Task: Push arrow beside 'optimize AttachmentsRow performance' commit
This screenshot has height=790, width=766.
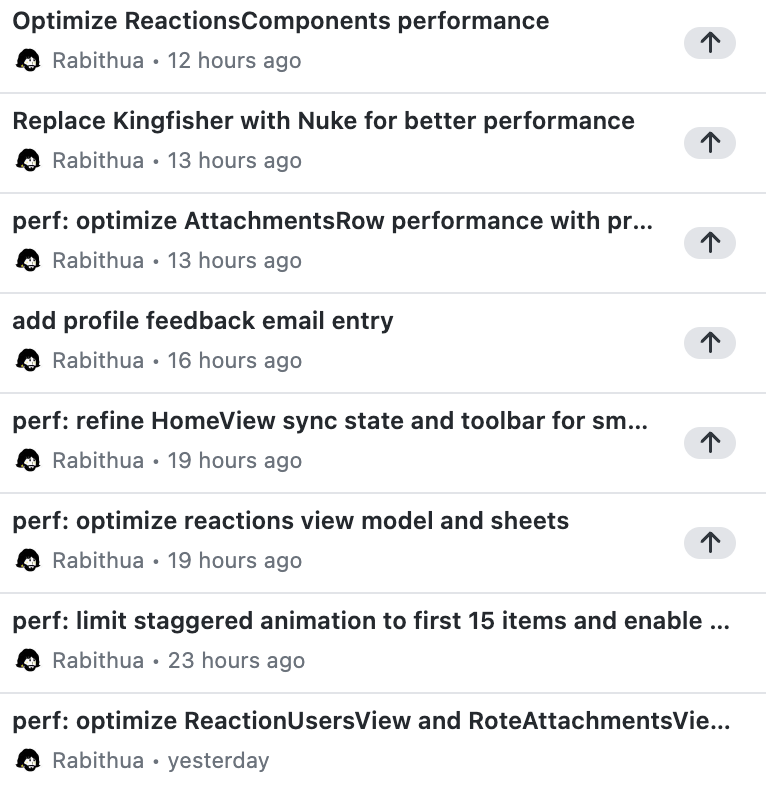Action: click(709, 242)
